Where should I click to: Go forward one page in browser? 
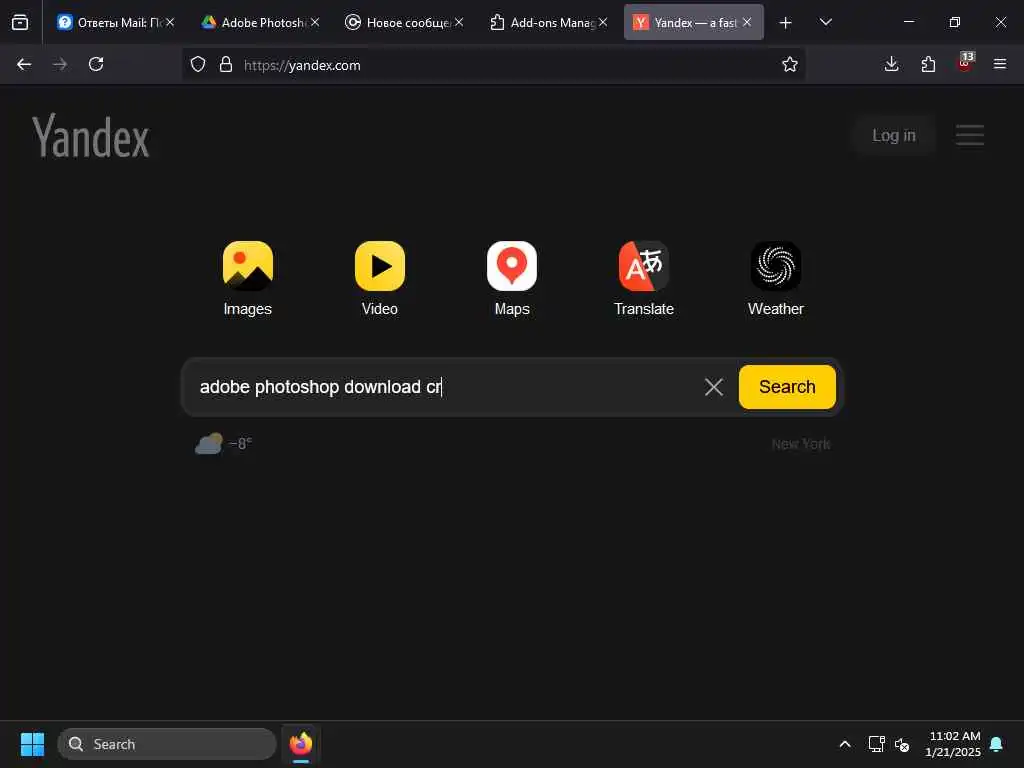pos(60,64)
